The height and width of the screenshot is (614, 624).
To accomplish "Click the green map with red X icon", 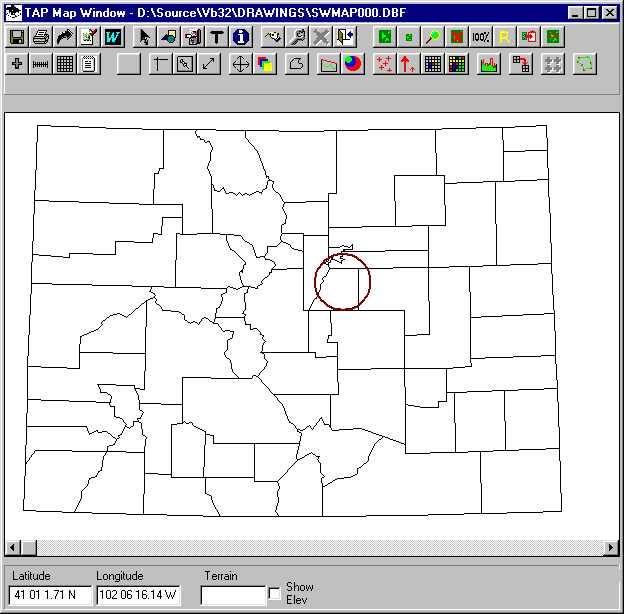I will pyautogui.click(x=457, y=37).
